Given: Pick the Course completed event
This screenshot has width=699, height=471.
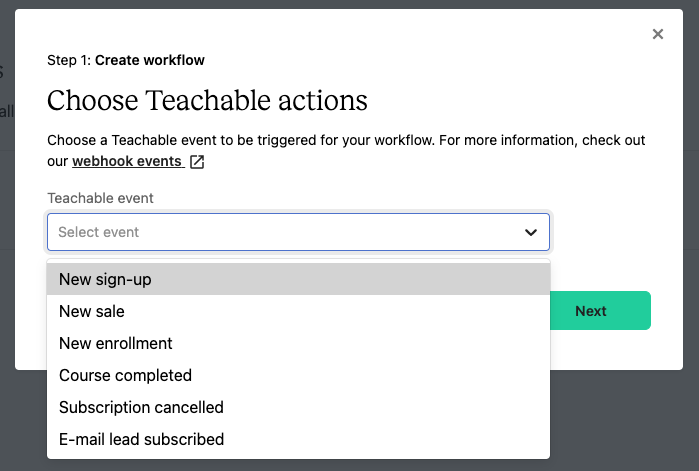Looking at the screenshot, I should pos(298,375).
